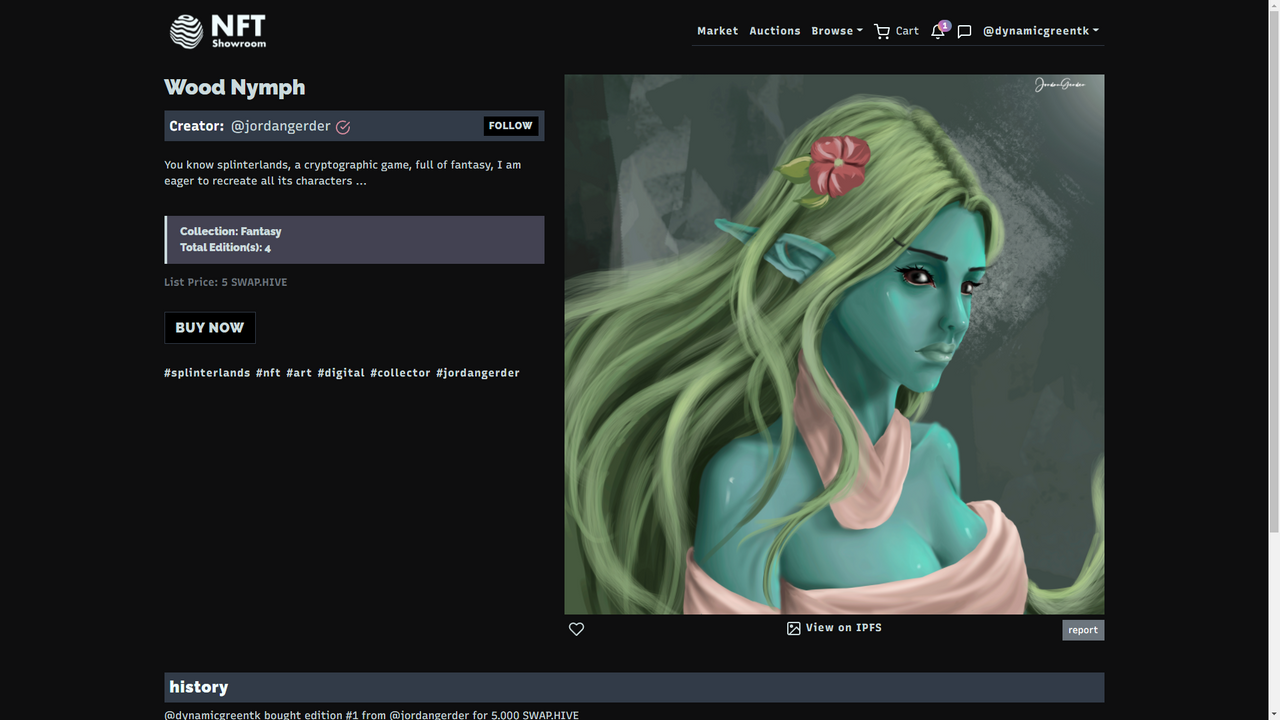Open the #jordangerder tag
Image resolution: width=1280 pixels, height=720 pixels.
(478, 373)
